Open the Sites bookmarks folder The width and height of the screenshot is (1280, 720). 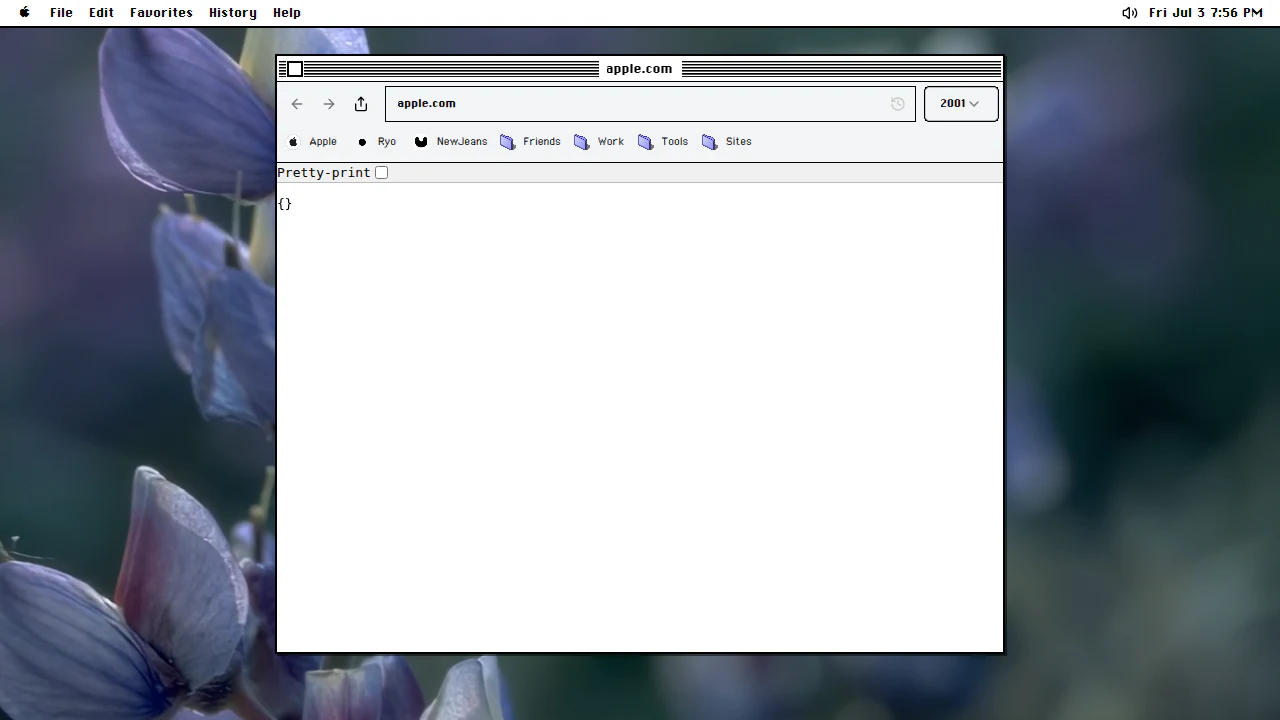tap(727, 142)
